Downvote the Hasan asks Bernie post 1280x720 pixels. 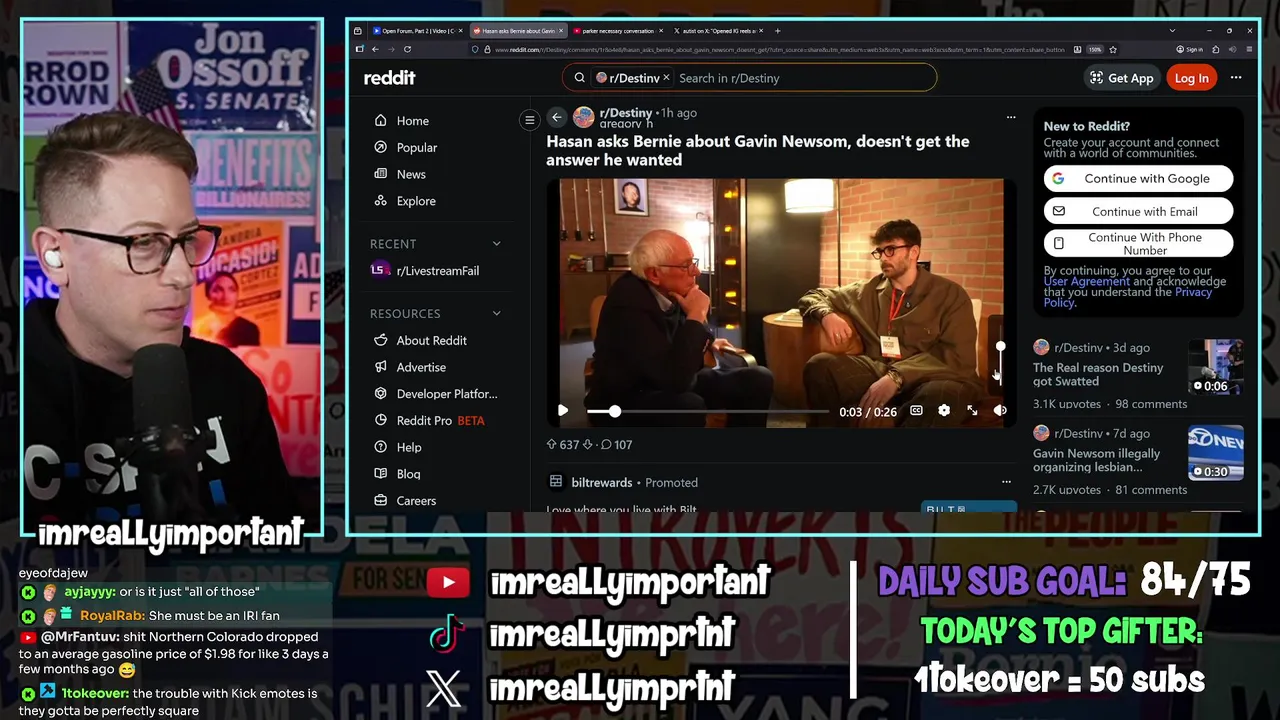[x=588, y=445]
